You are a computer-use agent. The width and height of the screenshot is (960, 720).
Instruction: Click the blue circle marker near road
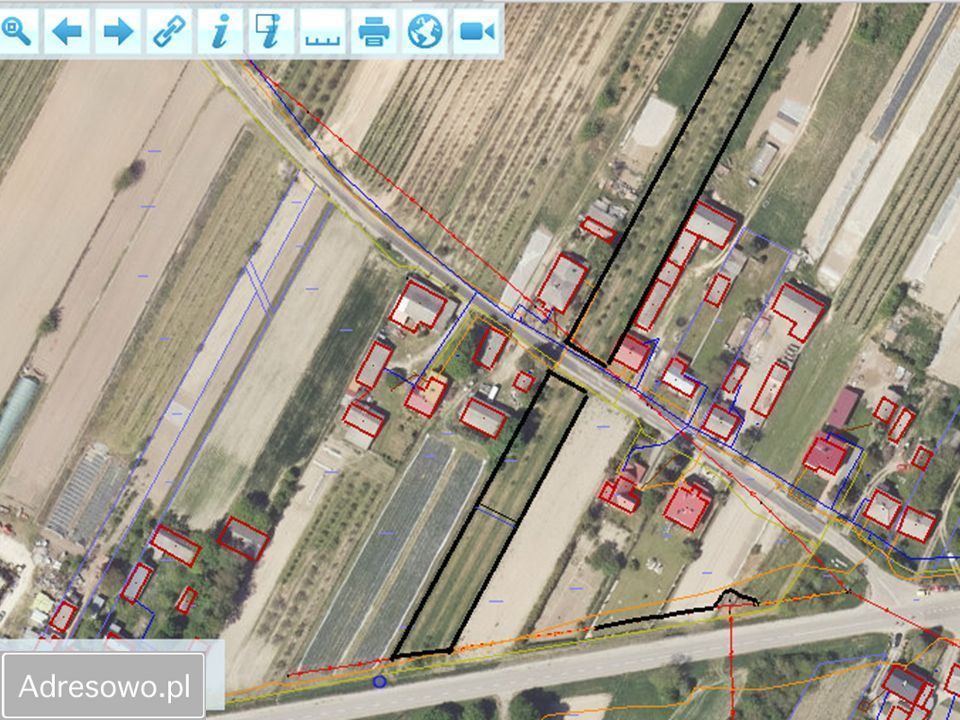coord(380,681)
